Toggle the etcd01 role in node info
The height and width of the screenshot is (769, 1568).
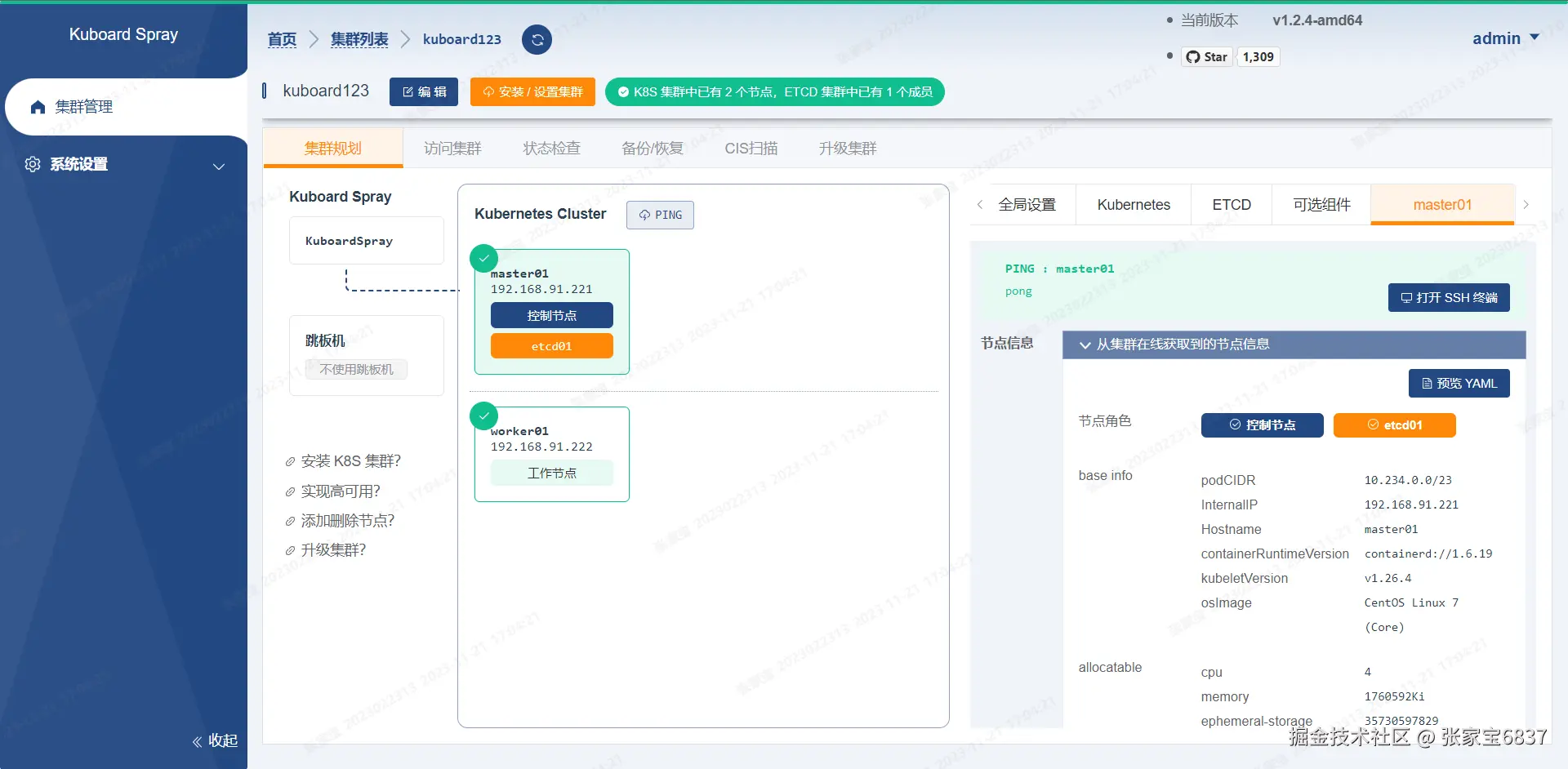[x=1394, y=425]
